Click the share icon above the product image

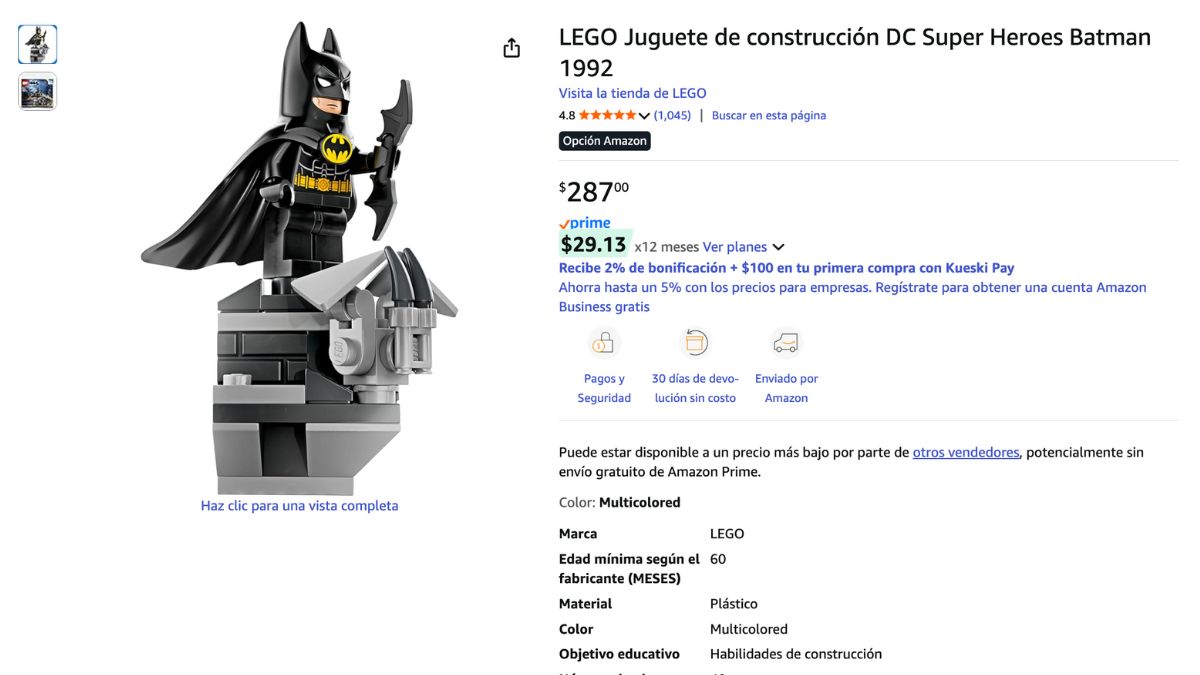coord(512,48)
